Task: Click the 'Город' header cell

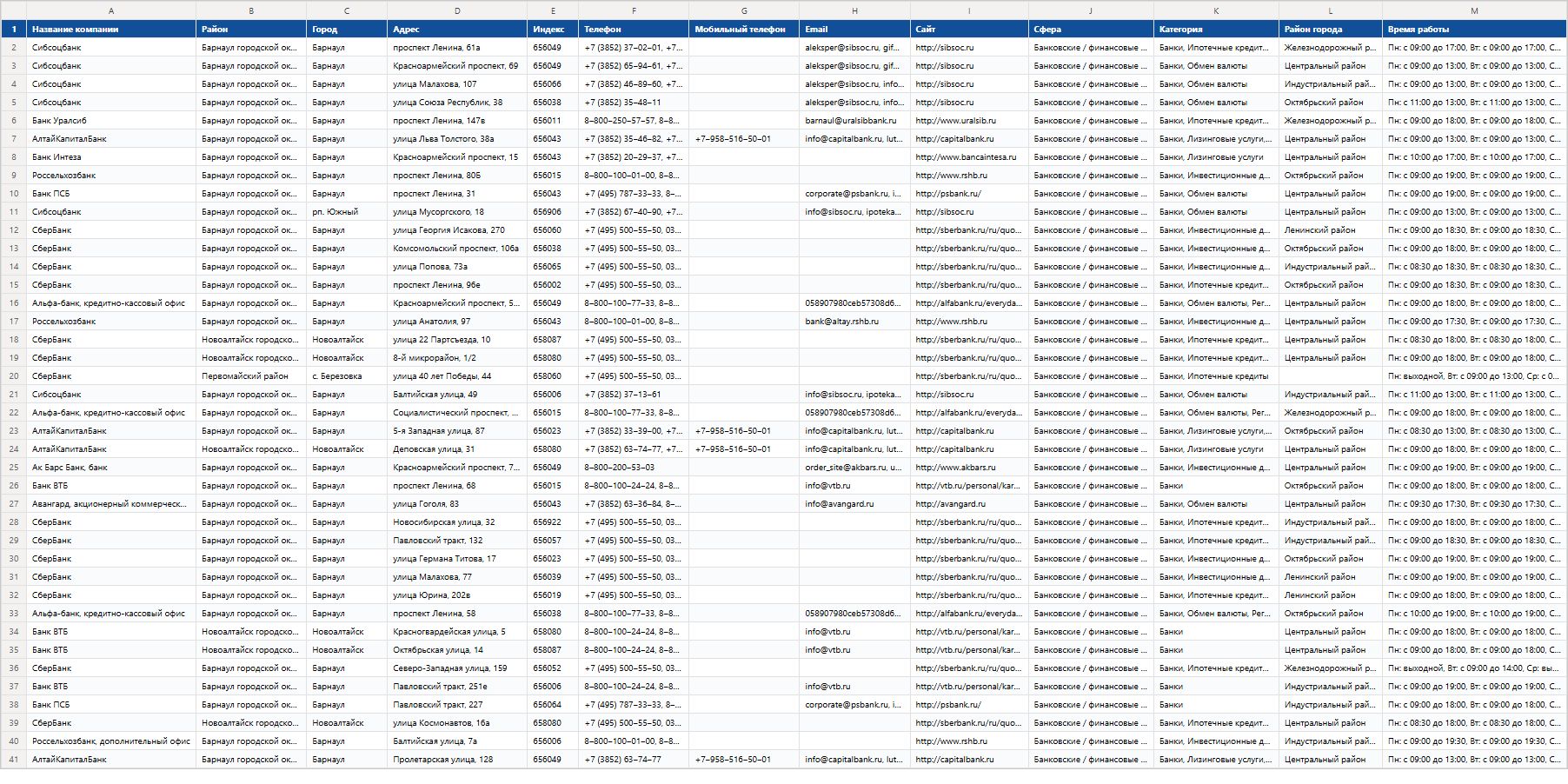Action: [x=347, y=29]
